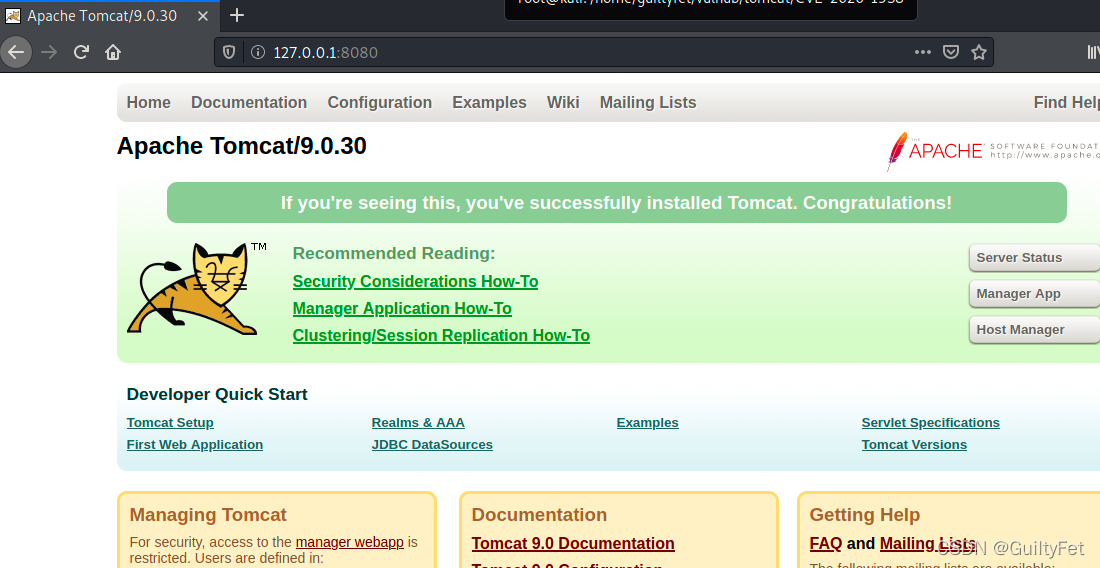Screen dimensions: 1100x568
Task: Open the Wiki nav item
Action: click(x=563, y=102)
